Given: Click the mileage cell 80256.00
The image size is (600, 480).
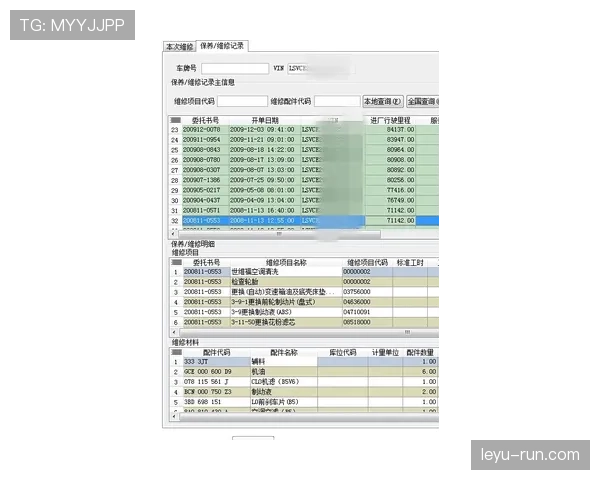Looking at the screenshot, I should pos(390,180).
